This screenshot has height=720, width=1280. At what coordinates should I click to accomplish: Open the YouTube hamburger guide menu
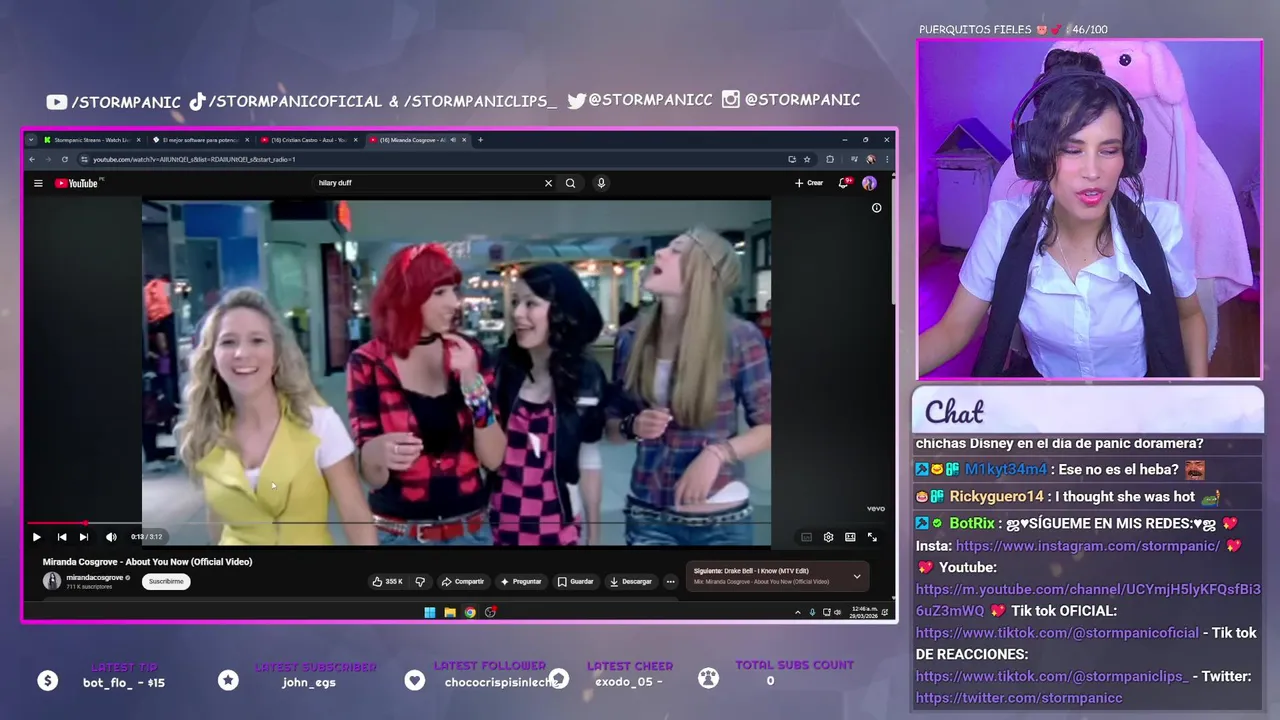tap(38, 183)
